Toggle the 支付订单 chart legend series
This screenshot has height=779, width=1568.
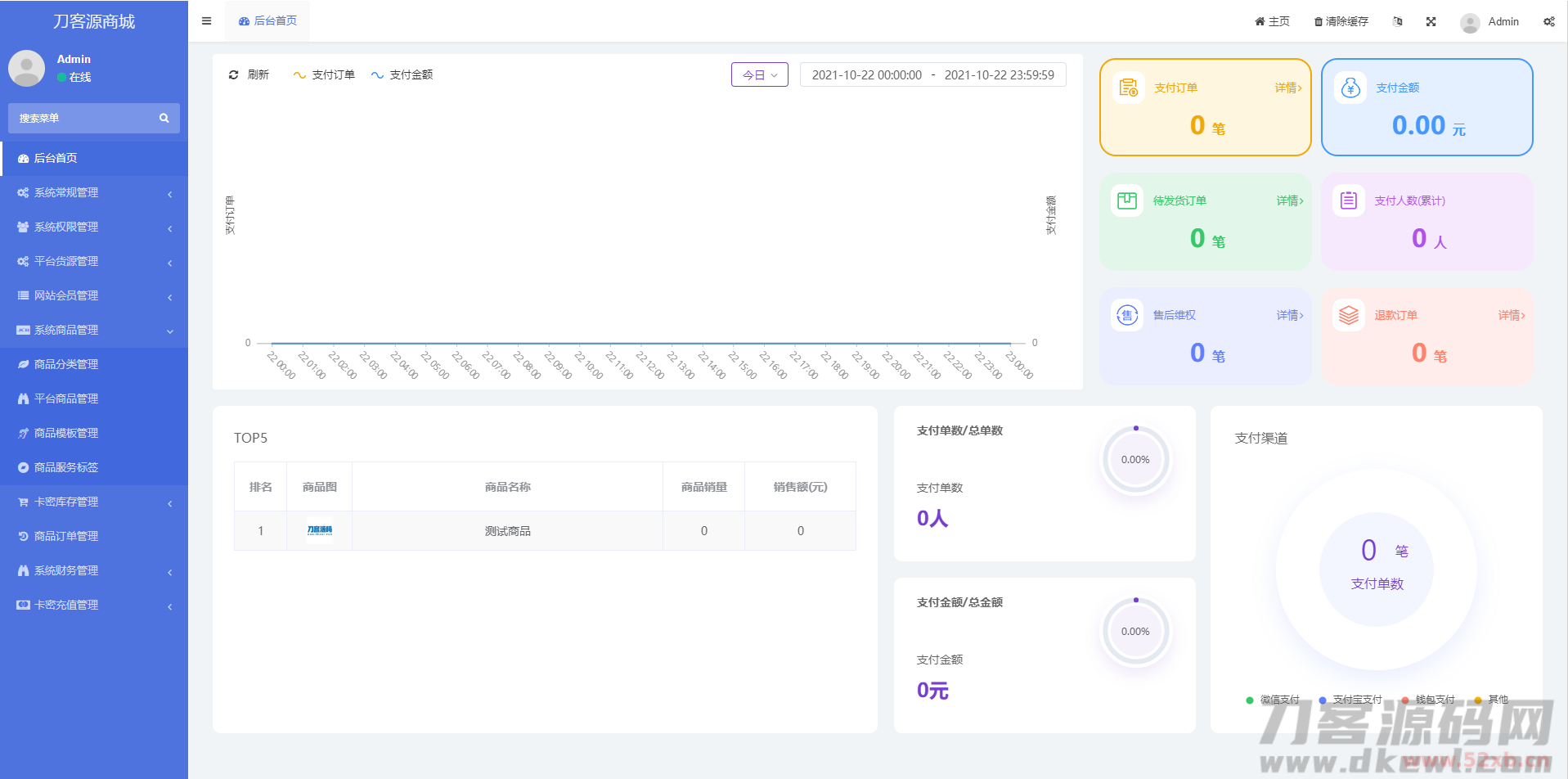pos(324,74)
